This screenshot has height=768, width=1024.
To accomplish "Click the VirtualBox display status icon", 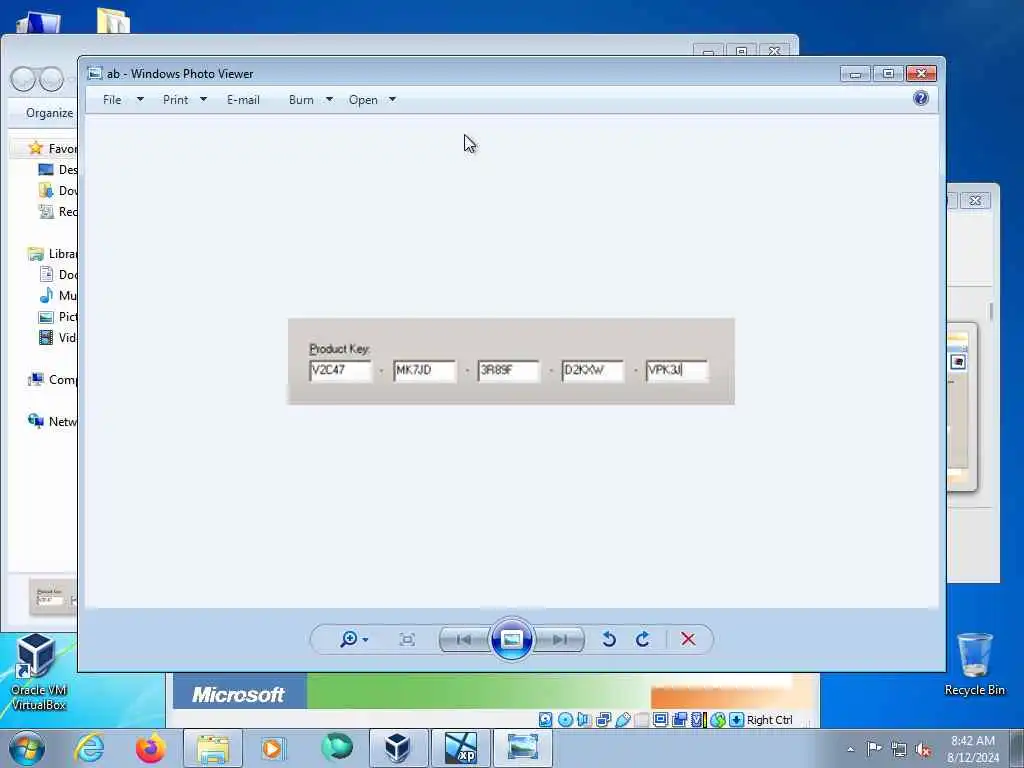I will 660,720.
